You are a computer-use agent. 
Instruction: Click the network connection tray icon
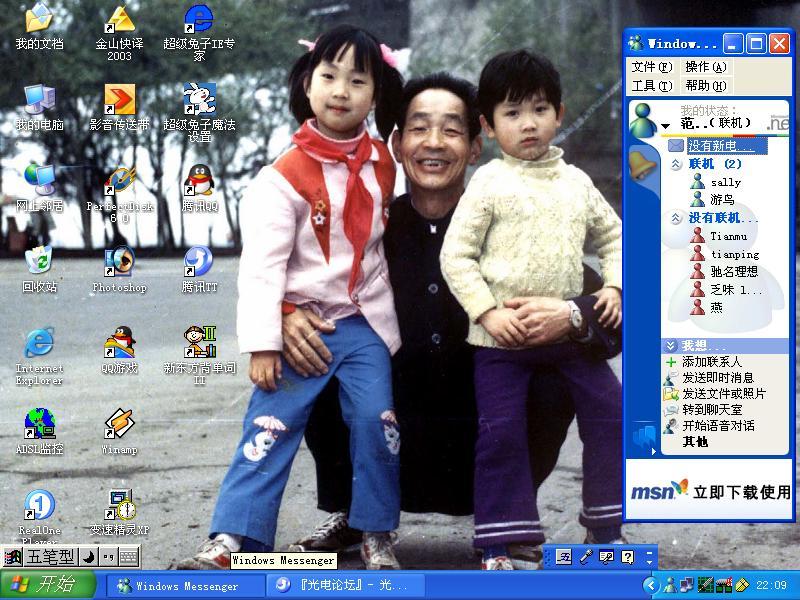point(687,585)
